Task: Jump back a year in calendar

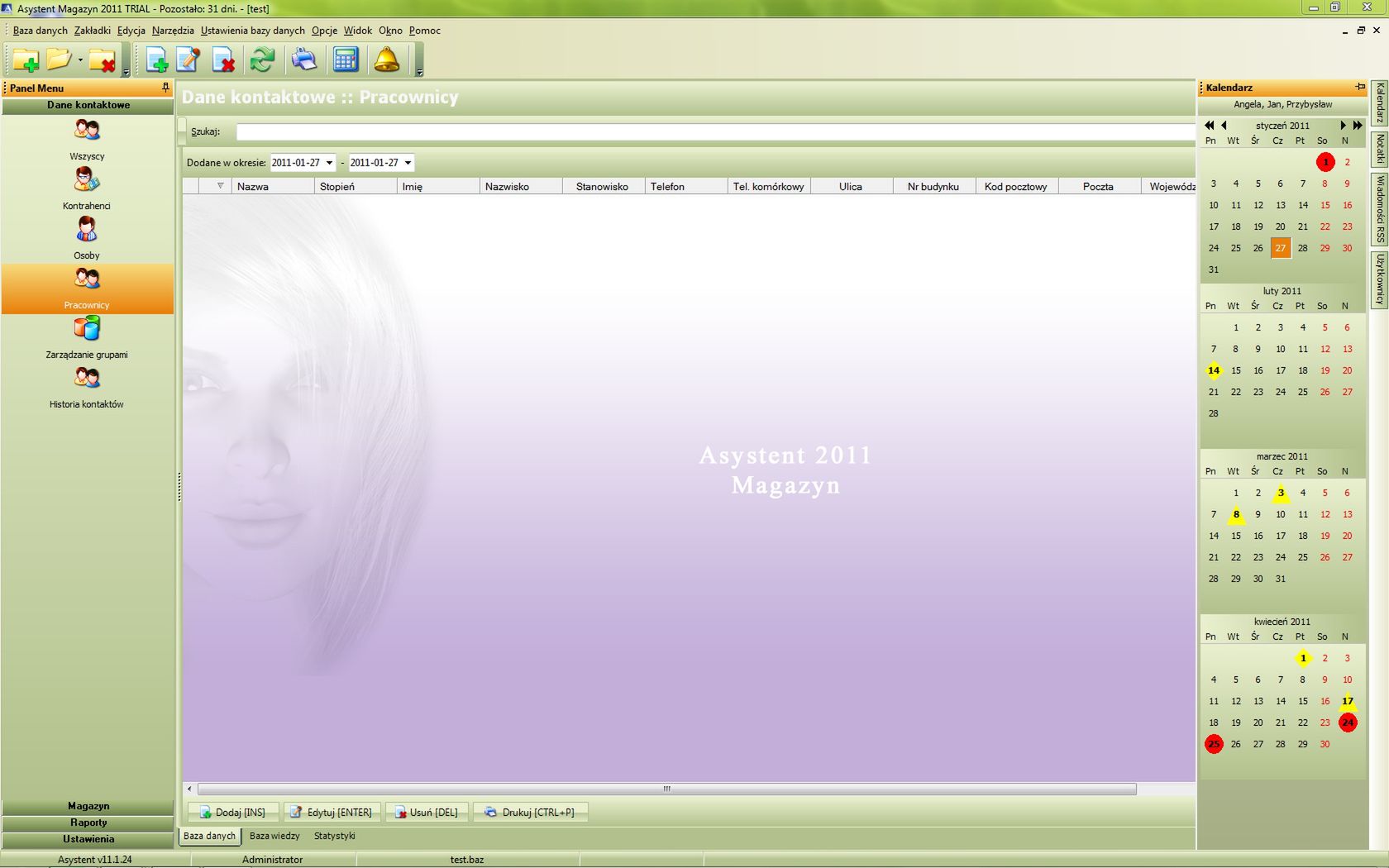Action: point(1210,126)
